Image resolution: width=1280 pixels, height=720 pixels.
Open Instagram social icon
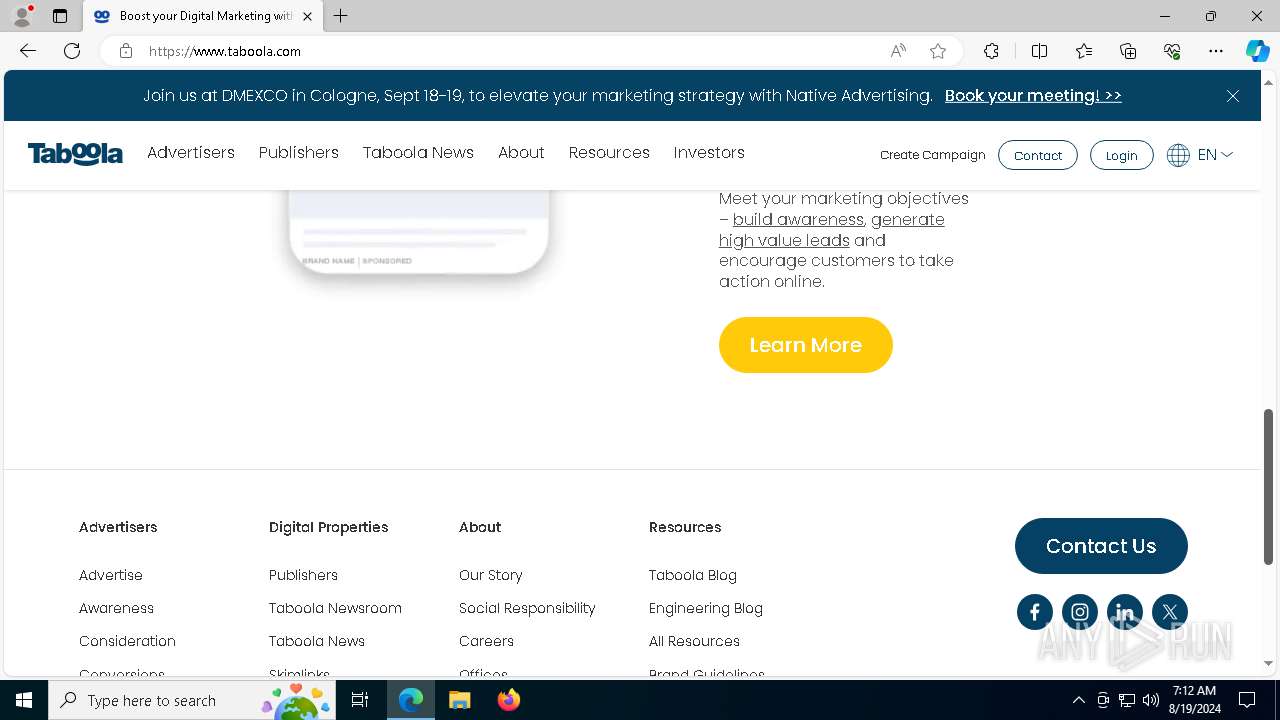1080,612
